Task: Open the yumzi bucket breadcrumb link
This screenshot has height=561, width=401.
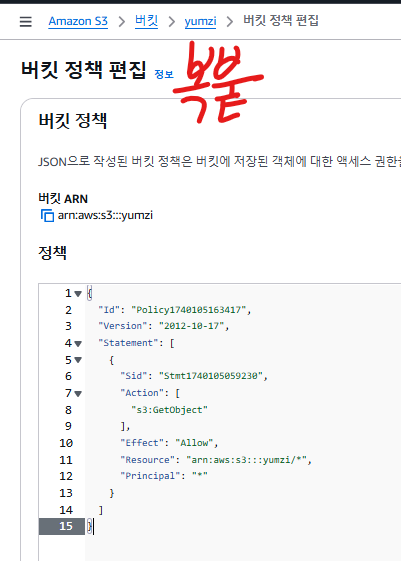Action: pos(200,21)
